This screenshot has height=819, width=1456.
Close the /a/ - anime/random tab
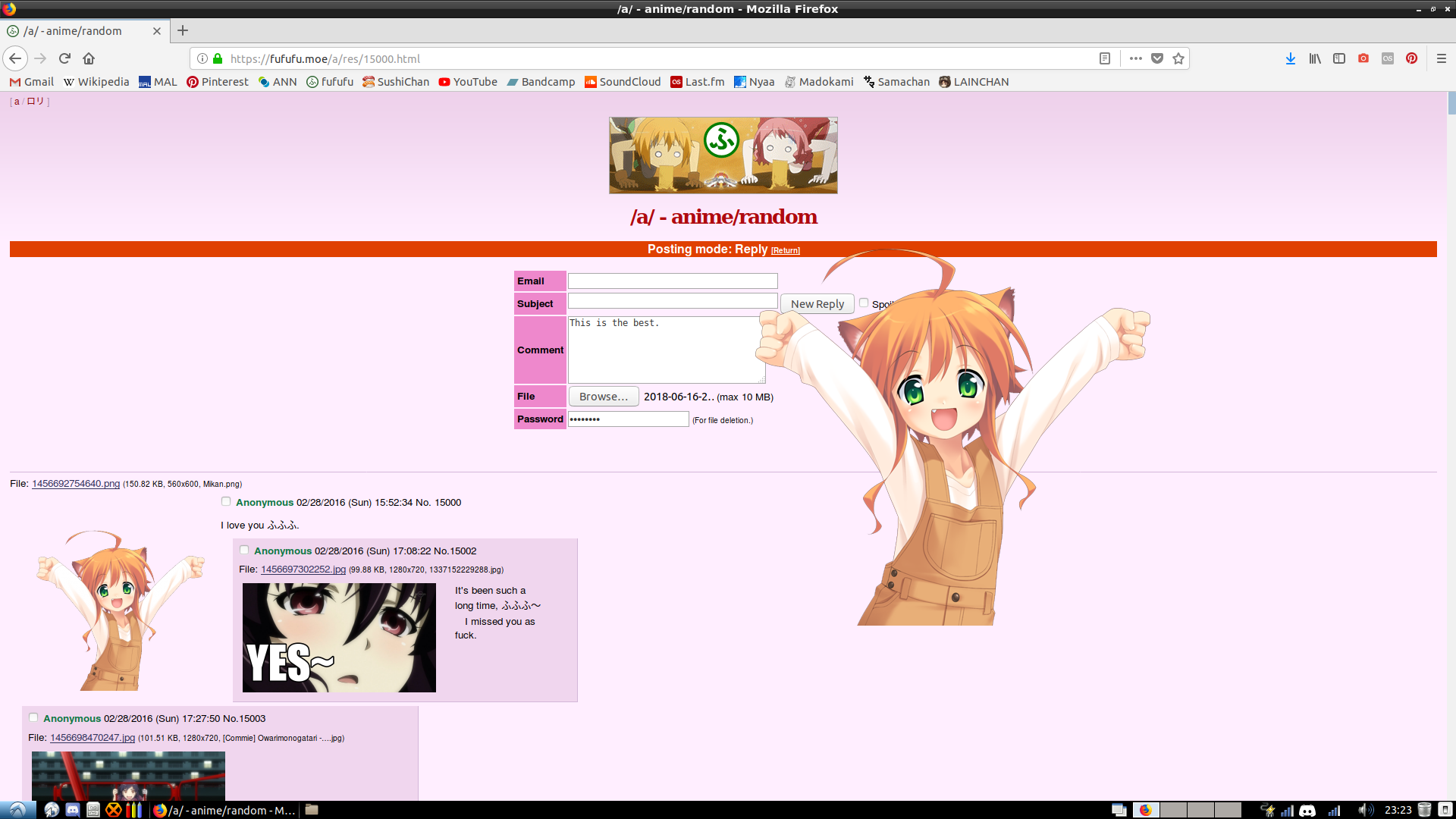point(157,31)
